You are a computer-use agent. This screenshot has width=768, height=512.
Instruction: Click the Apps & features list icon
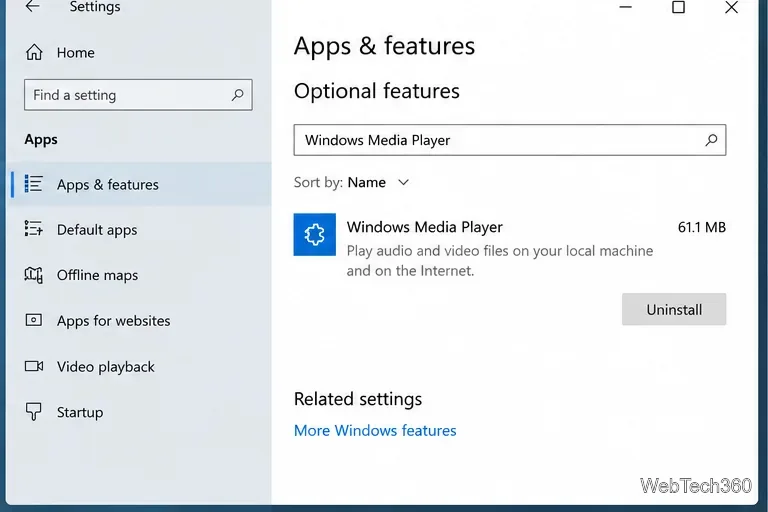(x=34, y=184)
